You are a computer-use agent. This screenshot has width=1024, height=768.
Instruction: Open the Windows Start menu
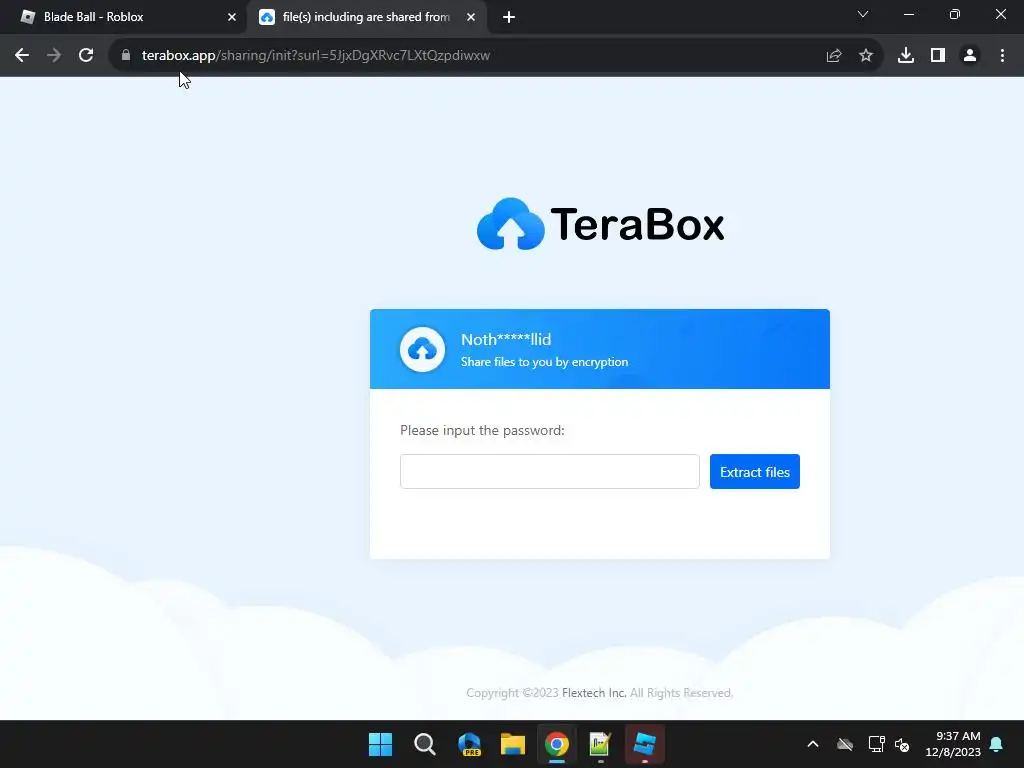(381, 744)
